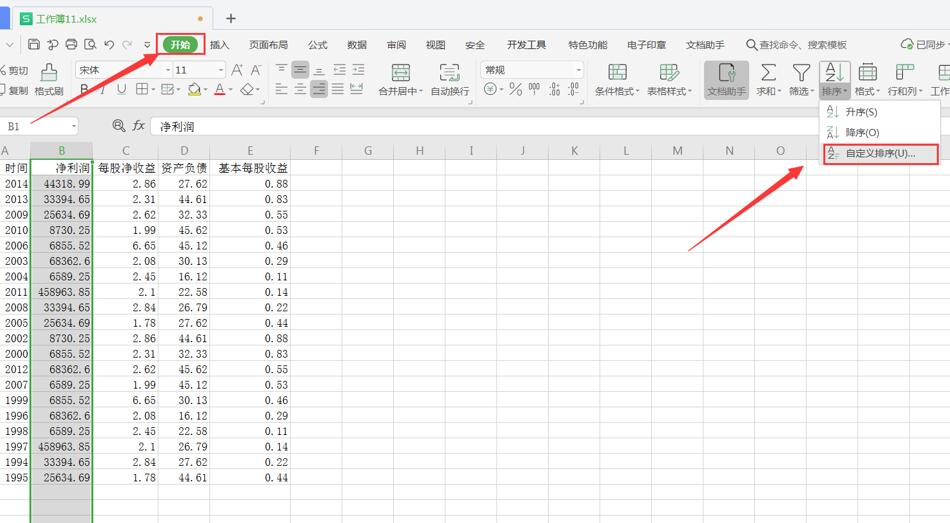The image size is (950, 523).
Task: Decrease font size with the smaller A icon
Action: click(256, 70)
